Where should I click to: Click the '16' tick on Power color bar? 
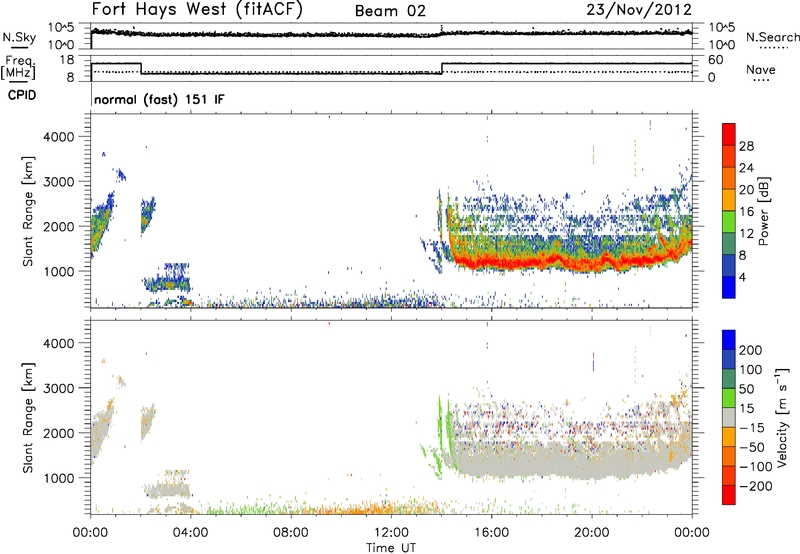pos(746,212)
